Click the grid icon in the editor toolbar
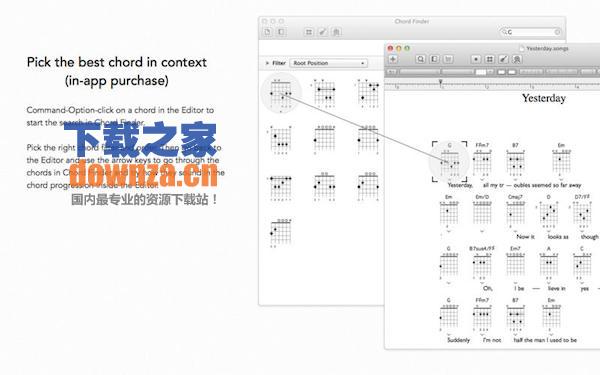This screenshot has height=375, width=600. tap(489, 59)
